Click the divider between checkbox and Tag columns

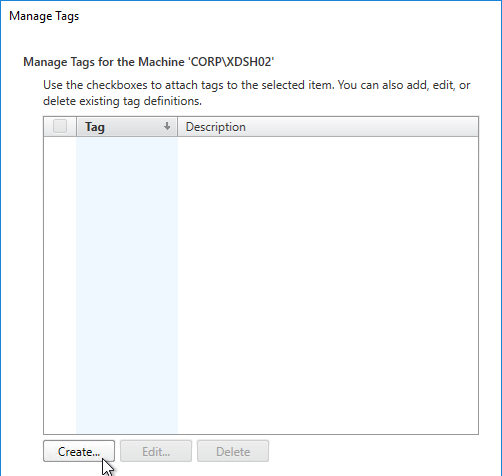pos(76,126)
